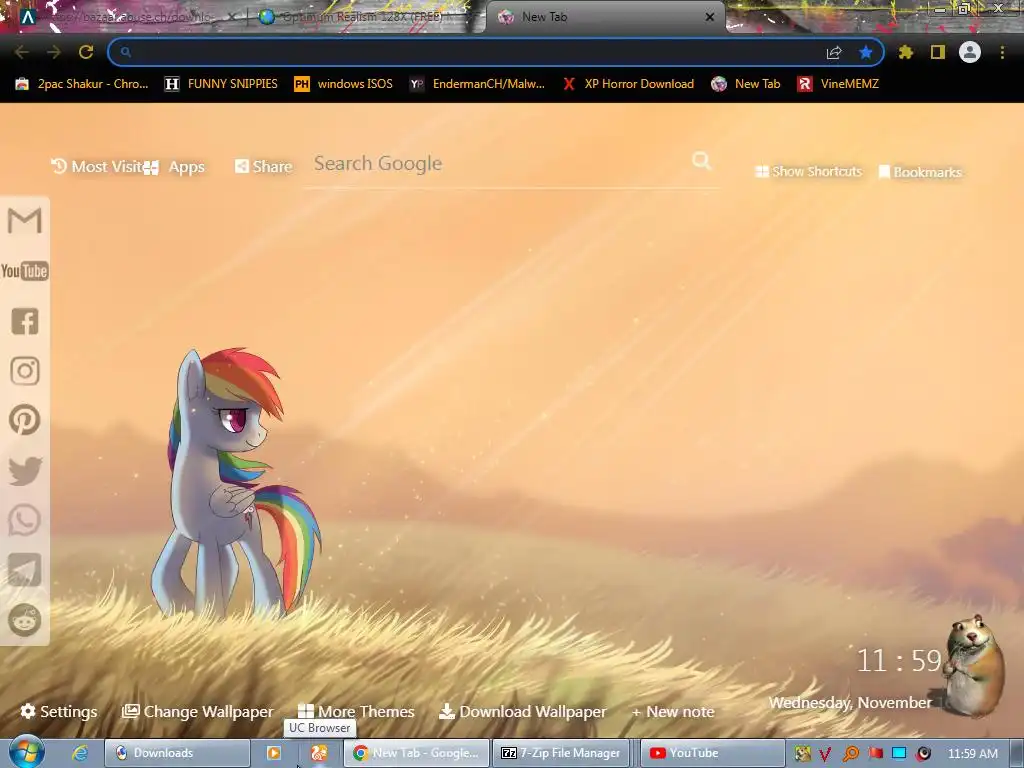This screenshot has height=768, width=1024.
Task: Open VineMEMZ bookmark
Action: [x=838, y=84]
